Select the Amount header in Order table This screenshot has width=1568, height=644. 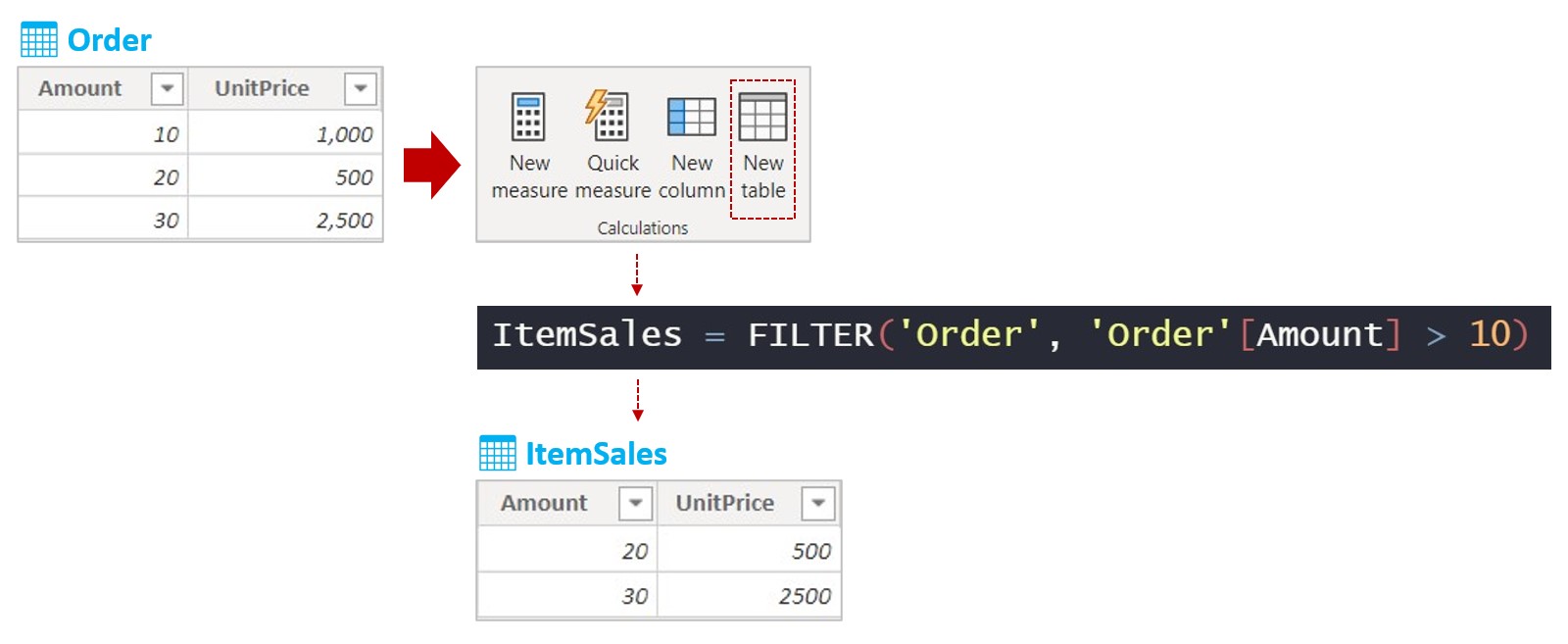80,88
